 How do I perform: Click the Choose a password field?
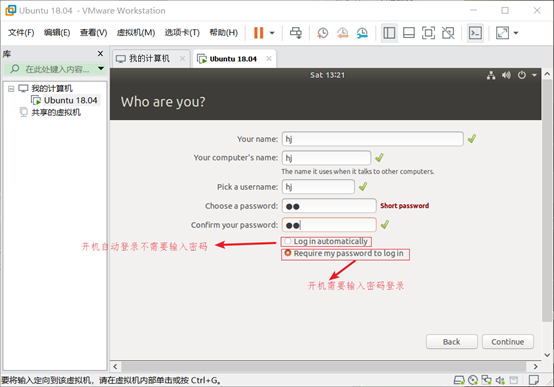(329, 206)
